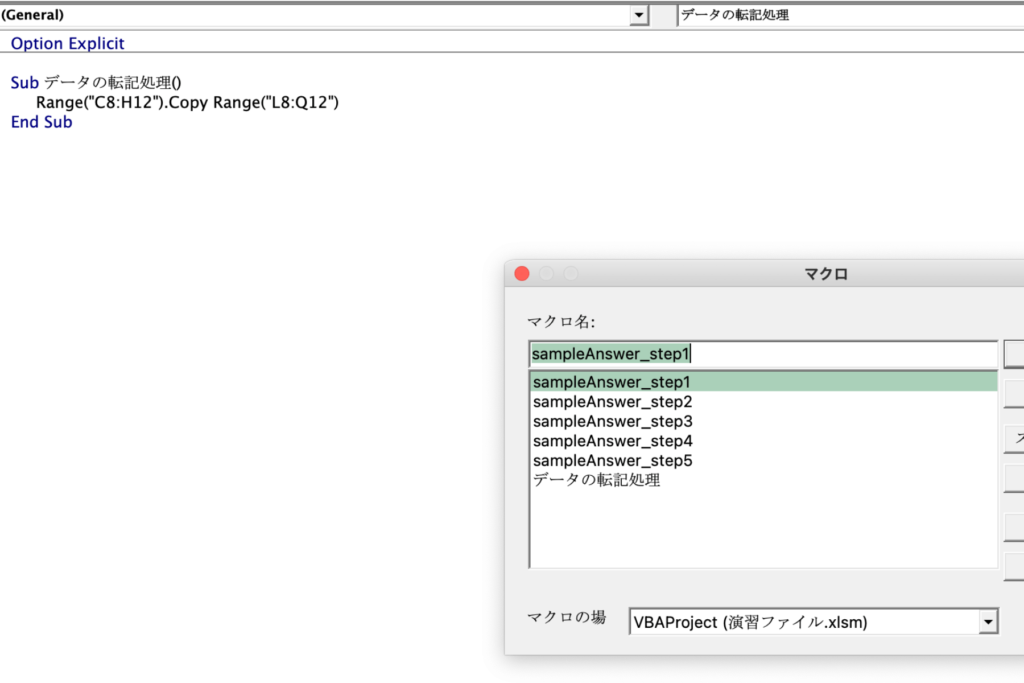Choose sampleAnswer_step3 from the macro list
Viewport: 1024px width, 683px height.
click(x=611, y=422)
